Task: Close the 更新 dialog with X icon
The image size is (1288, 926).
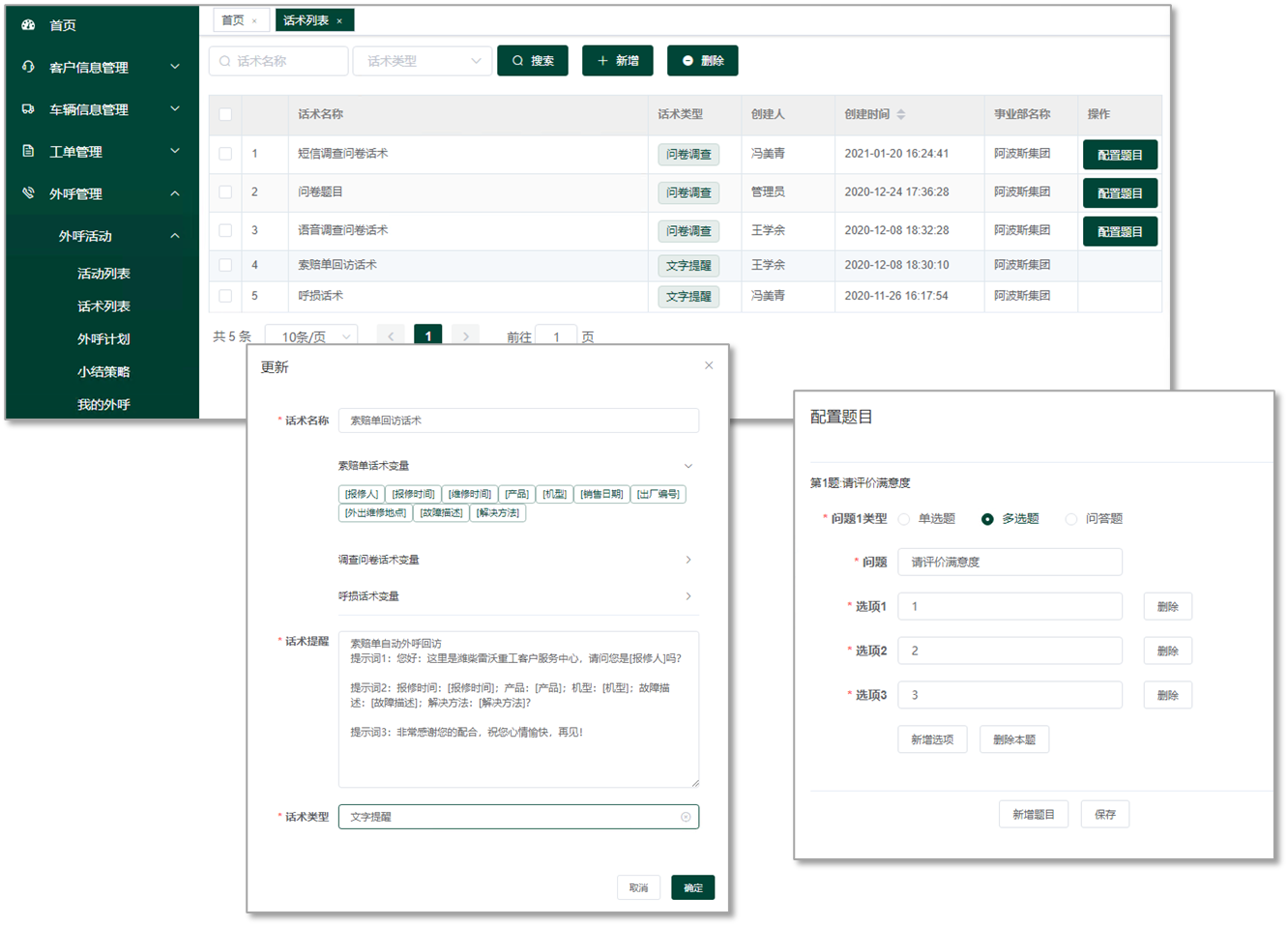Action: point(709,365)
